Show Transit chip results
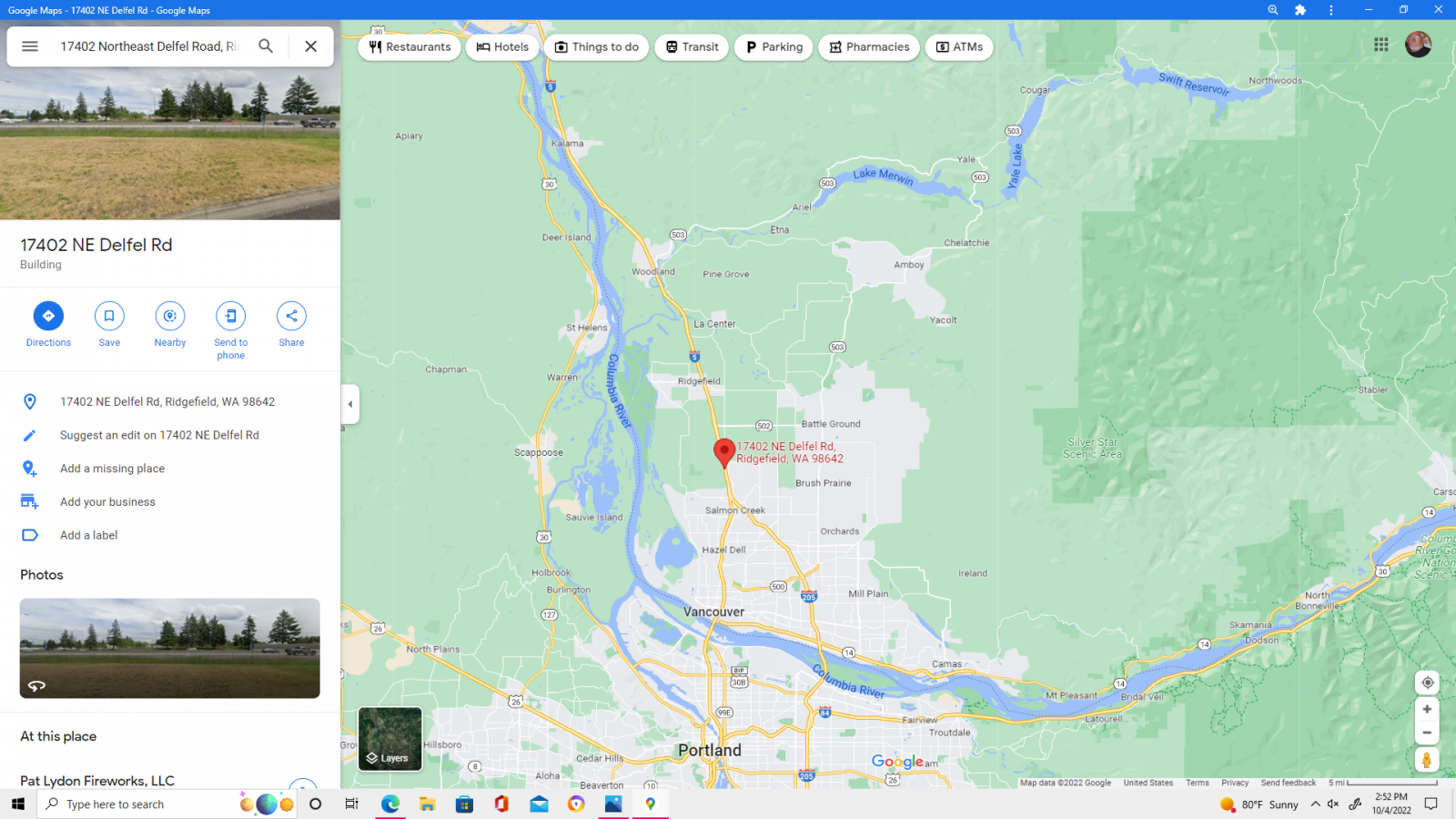This screenshot has height=819, width=1456. 692,47
